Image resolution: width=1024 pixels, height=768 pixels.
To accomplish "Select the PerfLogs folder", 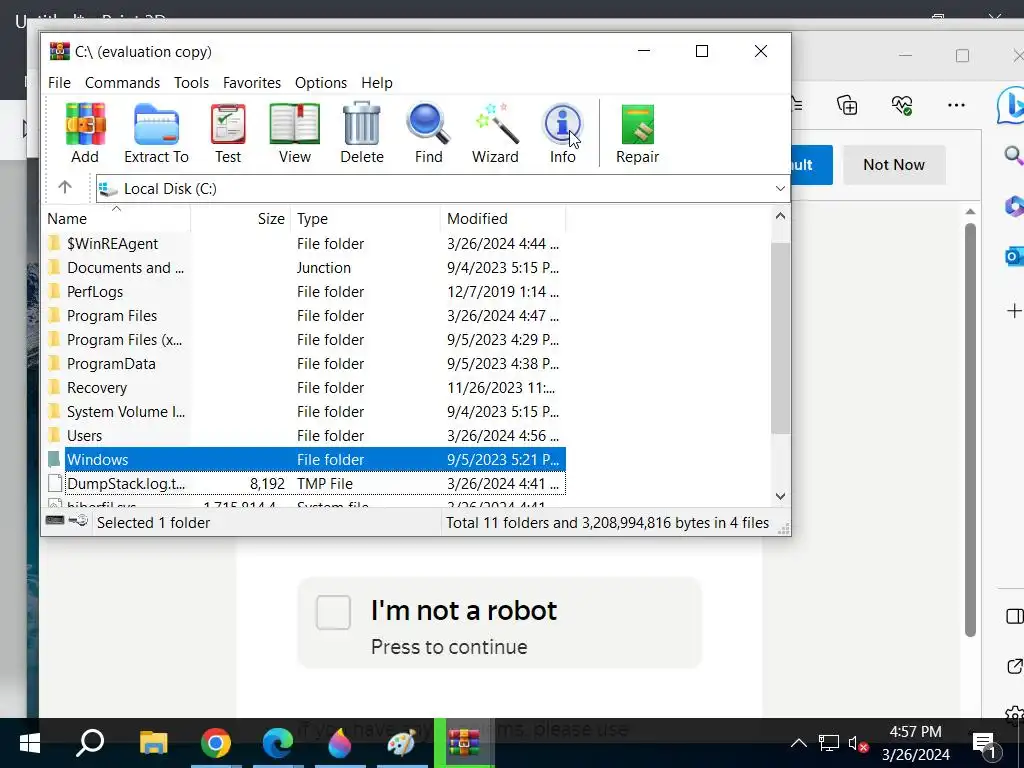I will click(306, 292).
